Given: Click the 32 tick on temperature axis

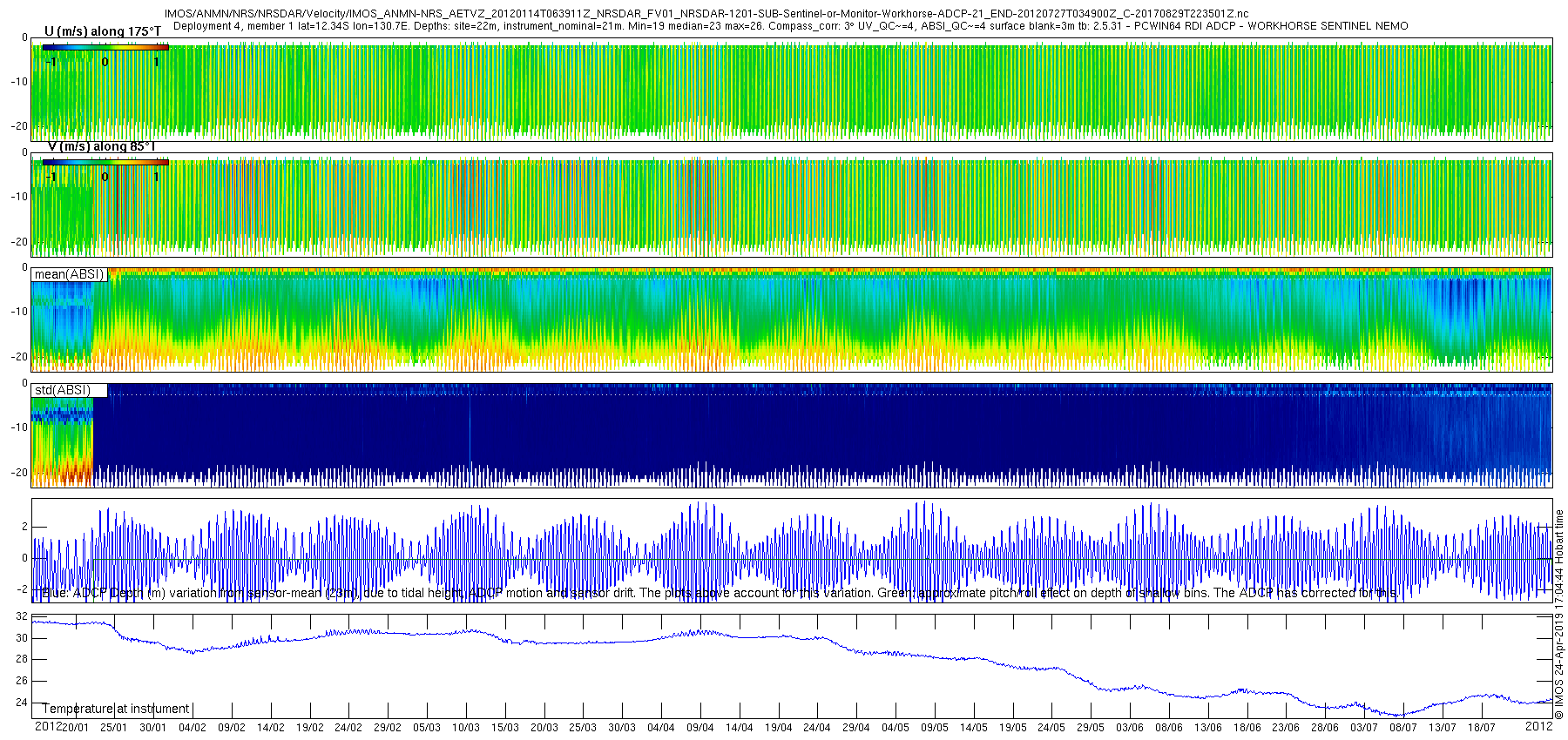Looking at the screenshot, I should pos(22,616).
